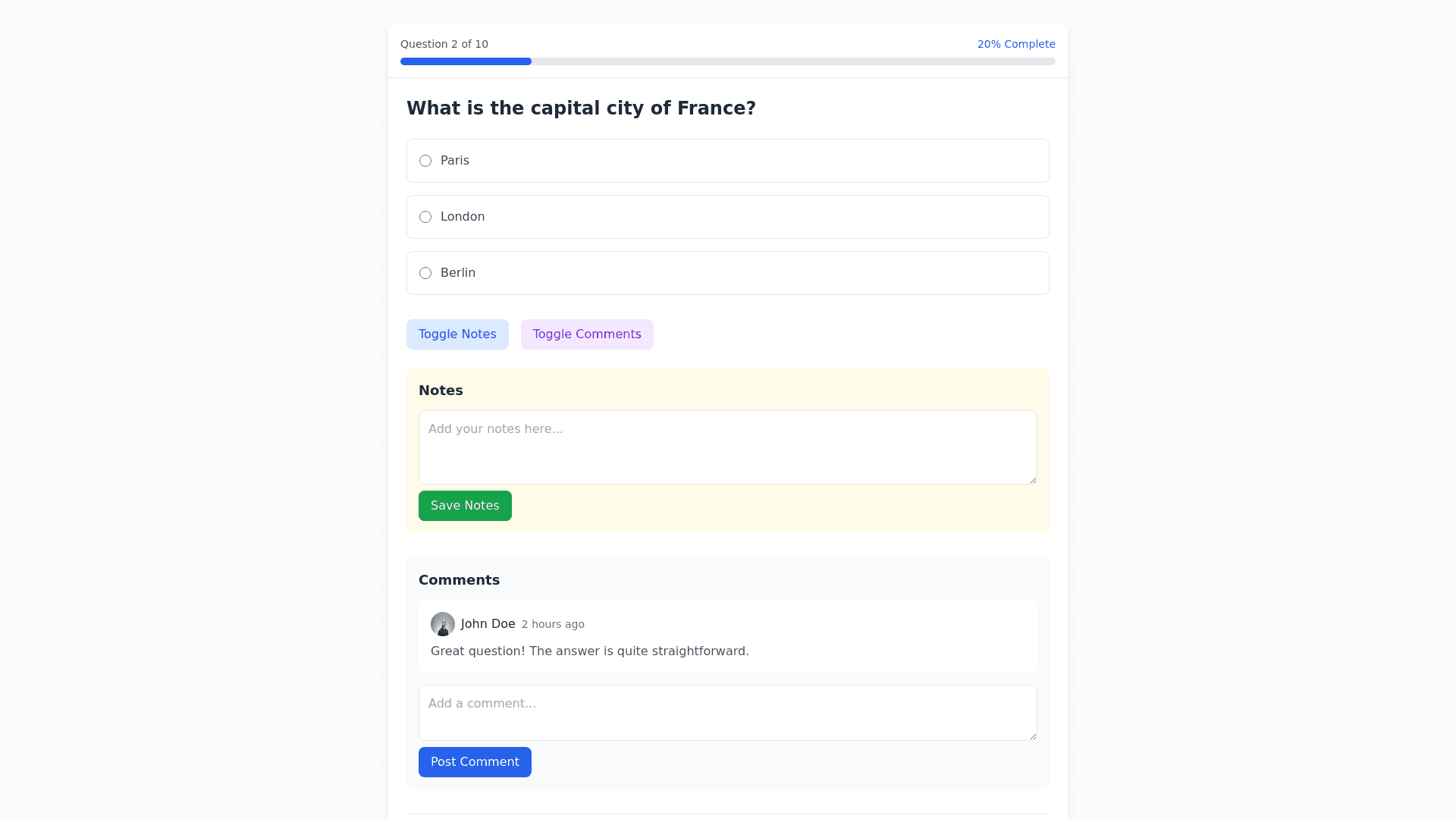The width and height of the screenshot is (1456, 819).
Task: Select the Paris radio button
Action: pos(425,161)
